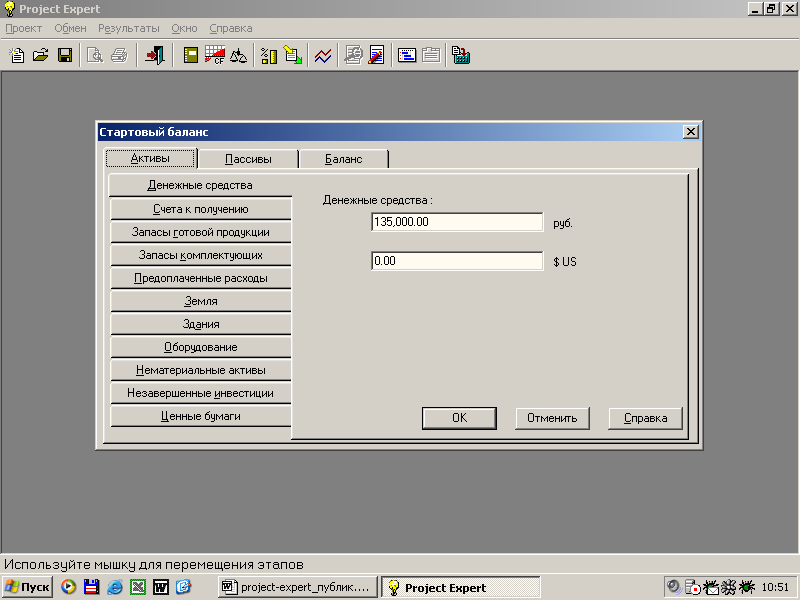Open print preview toolbar icon
Image resolution: width=800 pixels, height=600 pixels.
point(95,55)
